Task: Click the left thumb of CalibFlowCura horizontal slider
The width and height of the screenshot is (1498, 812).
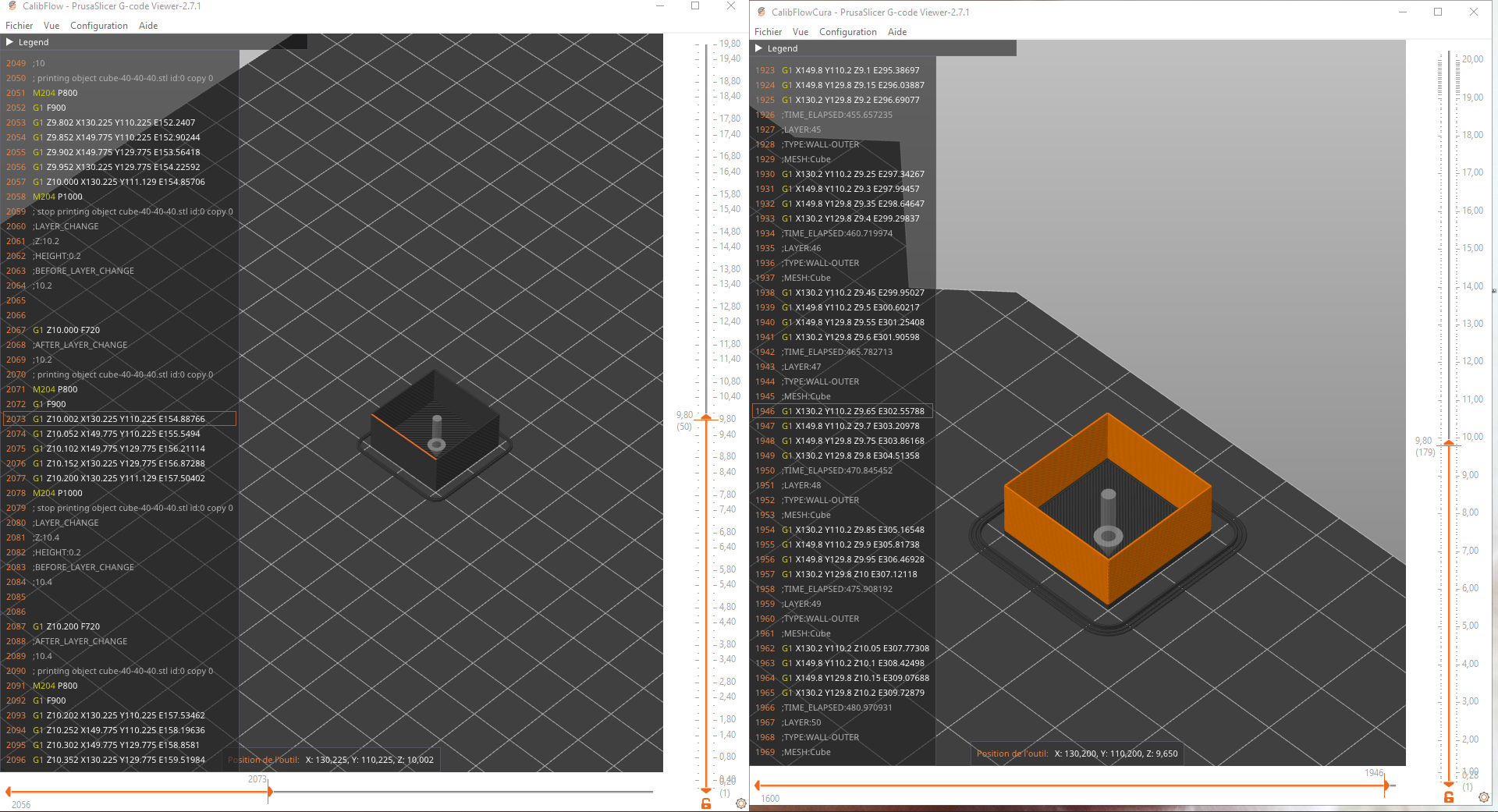Action: pyautogui.click(x=757, y=785)
